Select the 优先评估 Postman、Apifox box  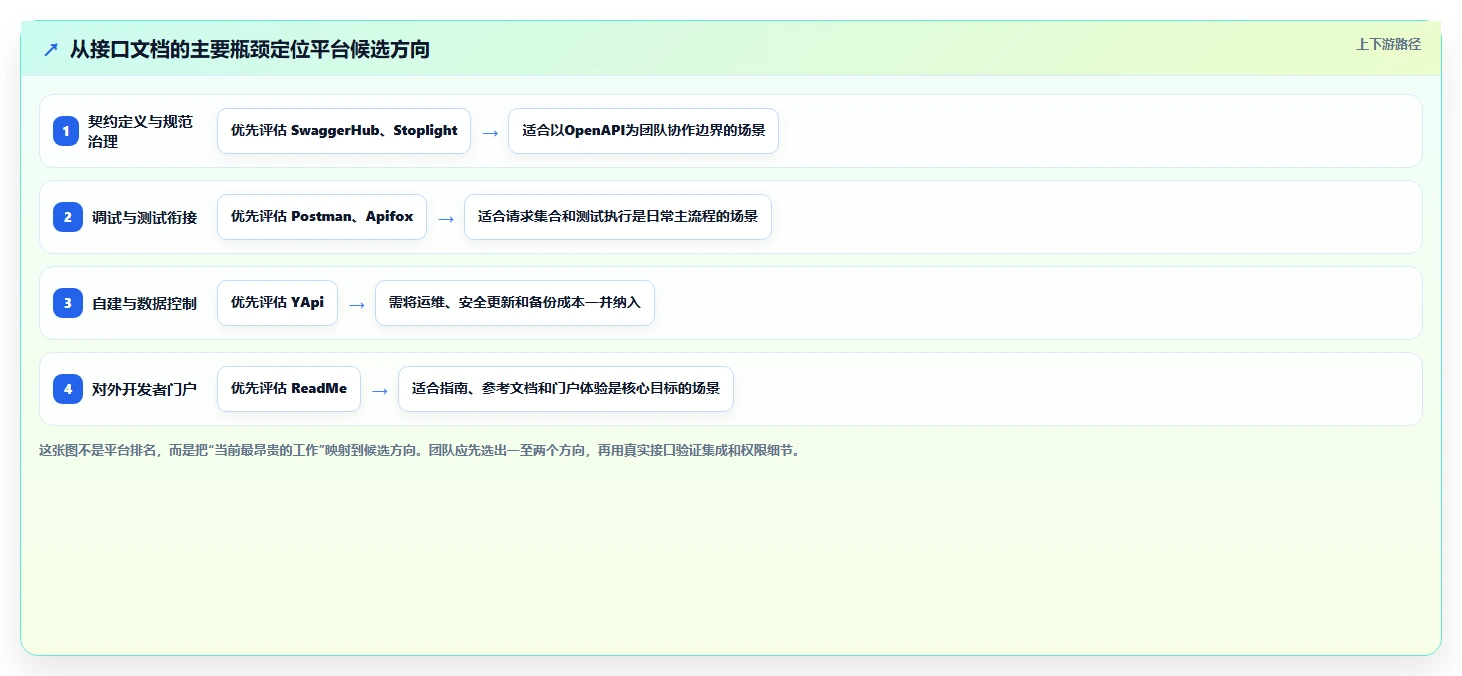(x=322, y=217)
